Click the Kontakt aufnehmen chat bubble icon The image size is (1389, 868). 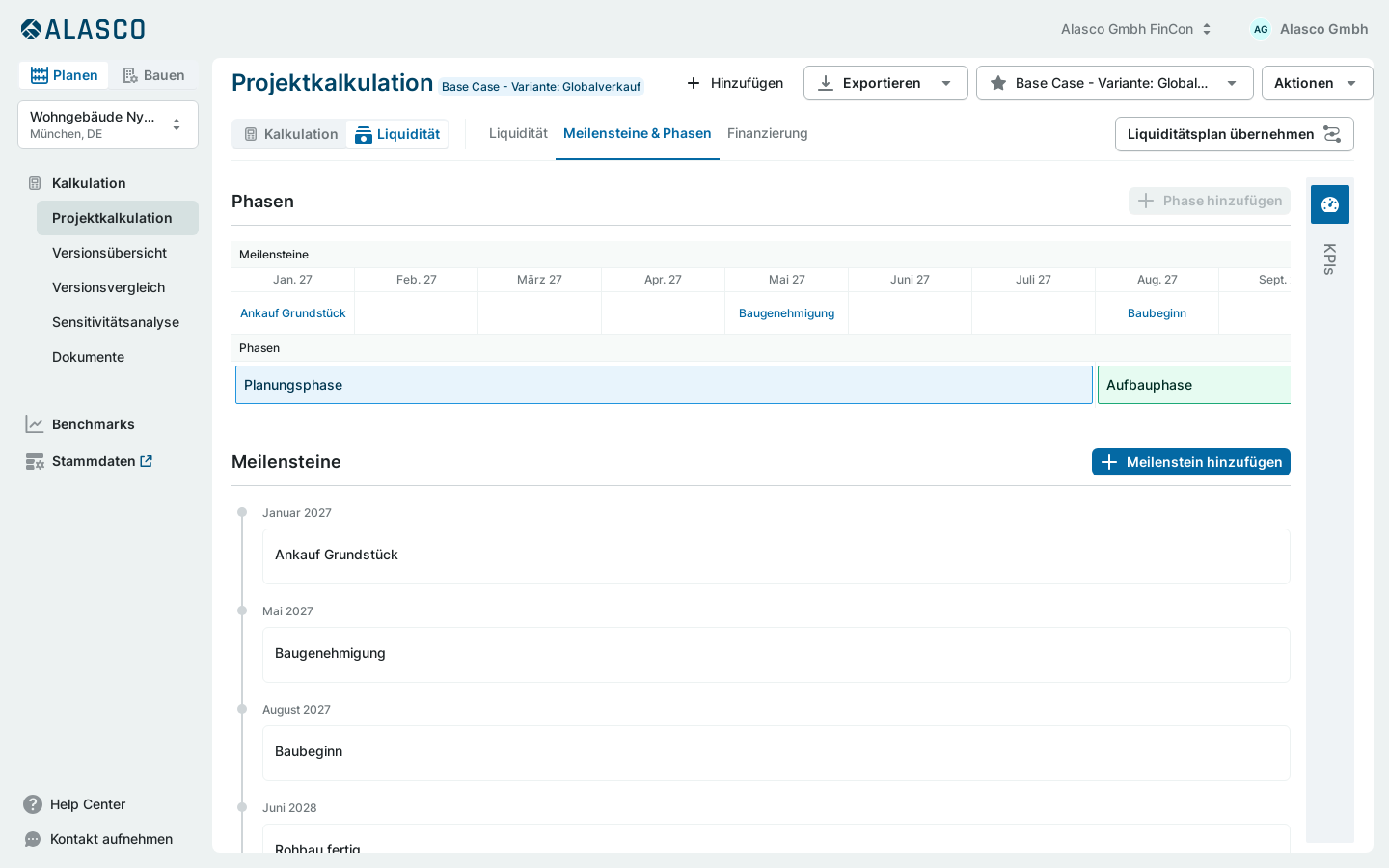33,839
